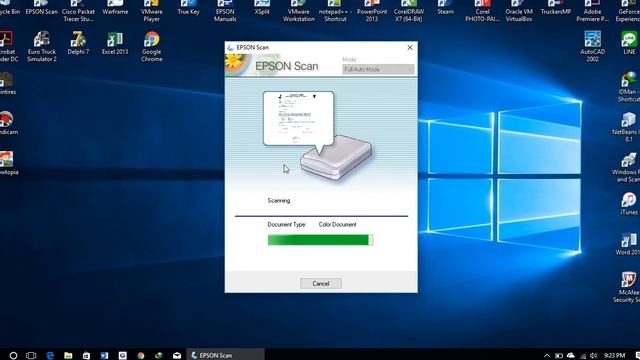The height and width of the screenshot is (360, 640).
Task: Click the EPSON Scan dialog title bar icon
Action: (230, 48)
